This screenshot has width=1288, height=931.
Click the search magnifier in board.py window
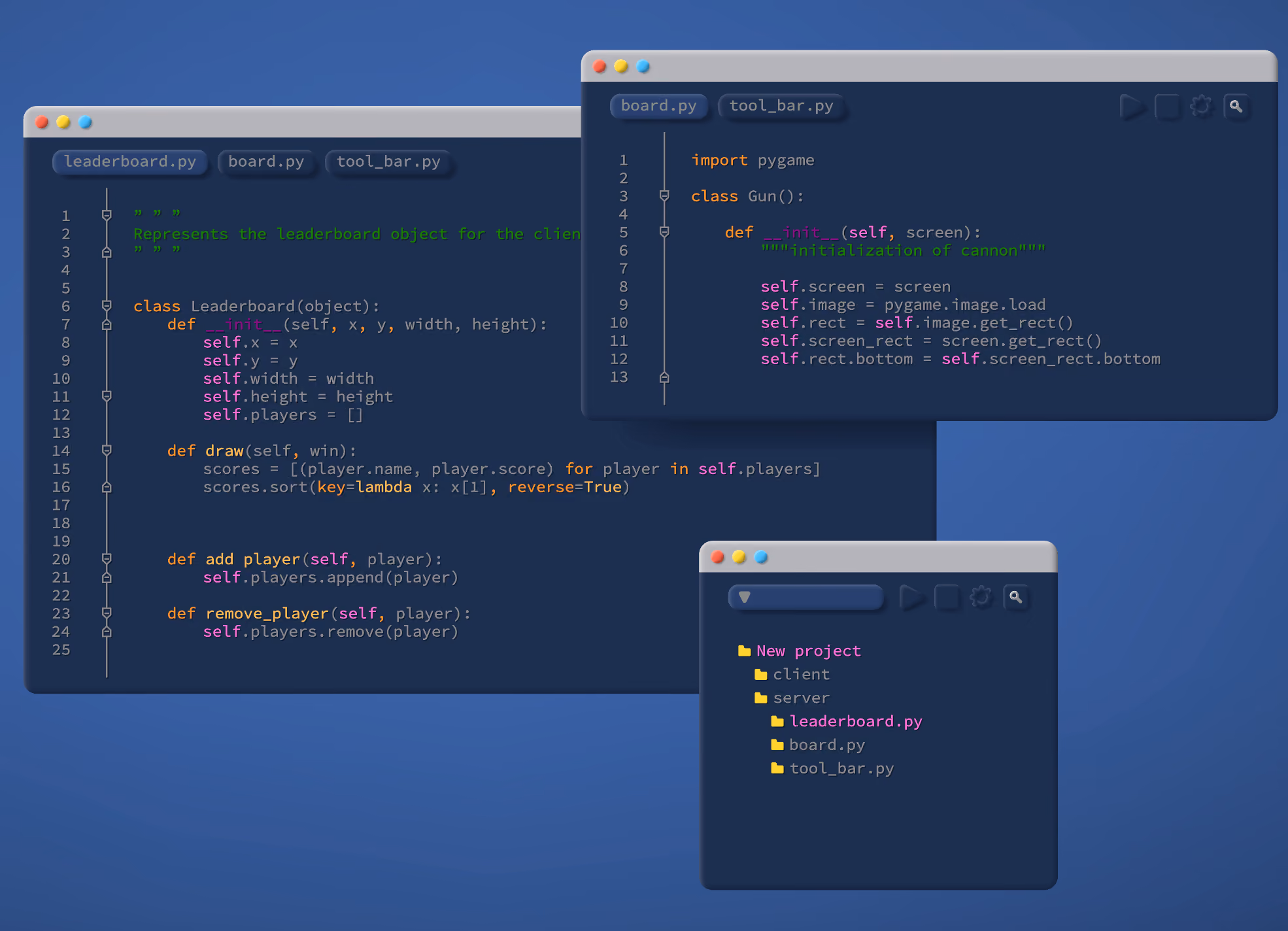pos(1236,106)
